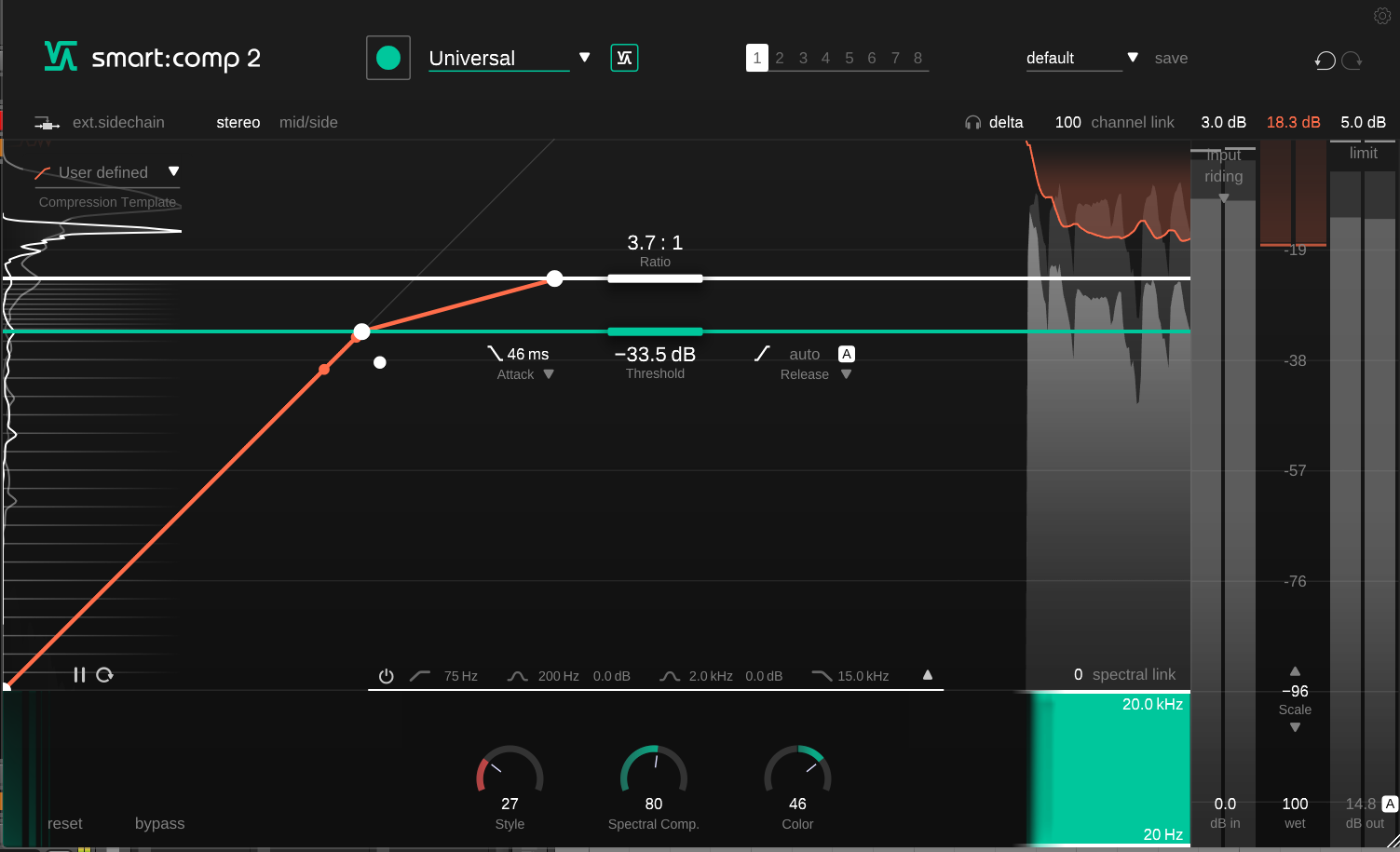Select the 2.0 kHz bell filter icon

point(669,676)
